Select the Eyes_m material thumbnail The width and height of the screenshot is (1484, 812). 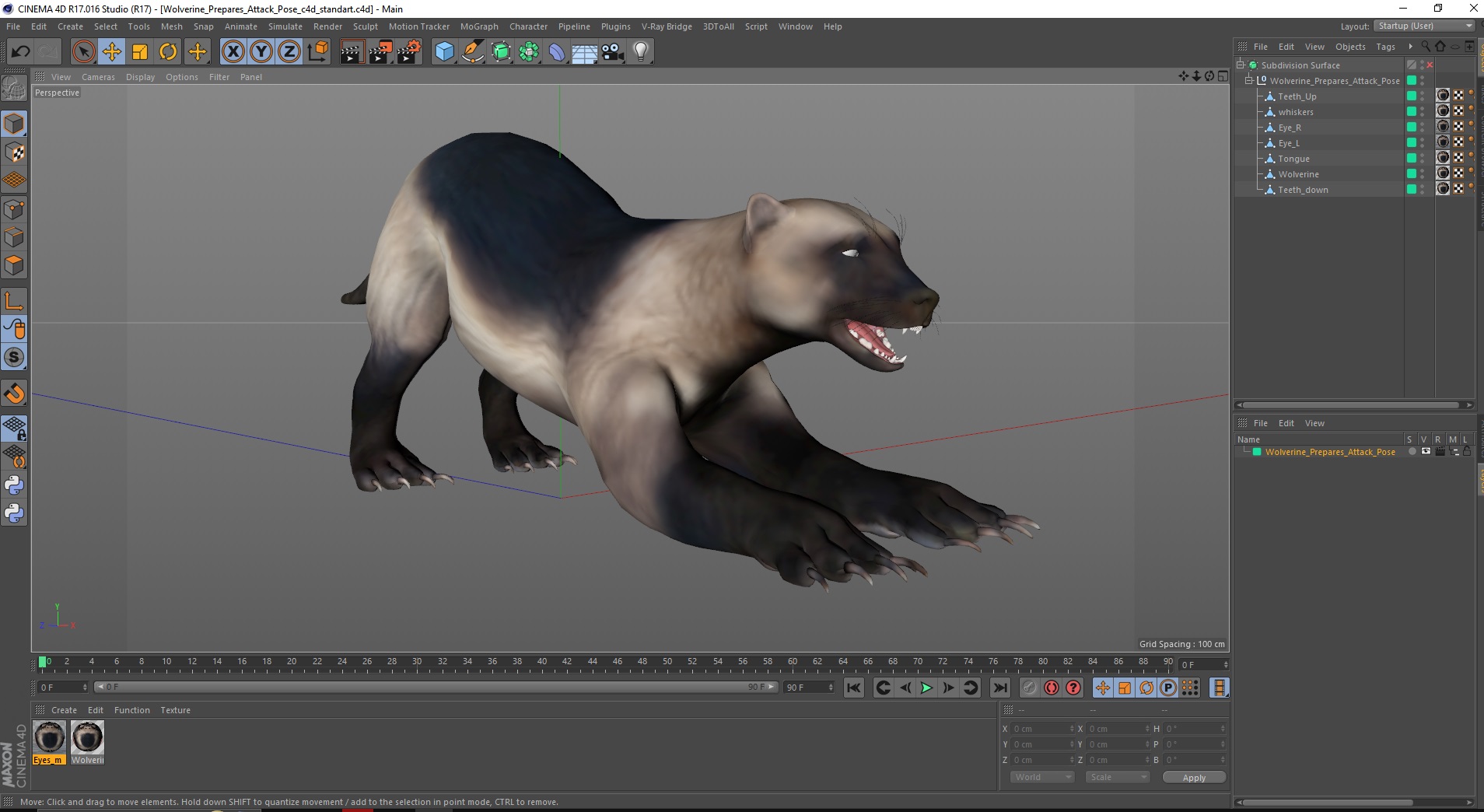point(49,743)
